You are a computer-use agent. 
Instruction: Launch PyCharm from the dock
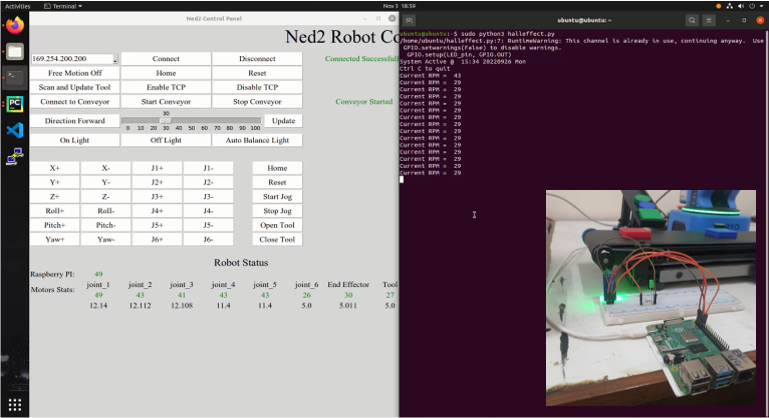click(14, 104)
